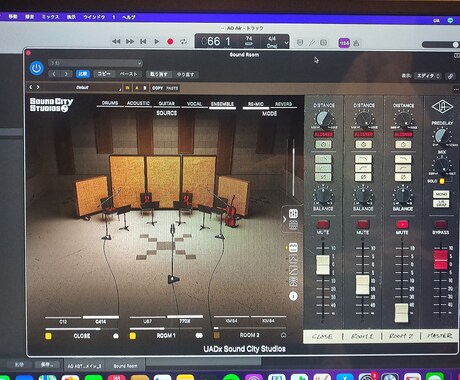Toggle the cycle loop icon in transport
The image size is (460, 380).
[183, 42]
